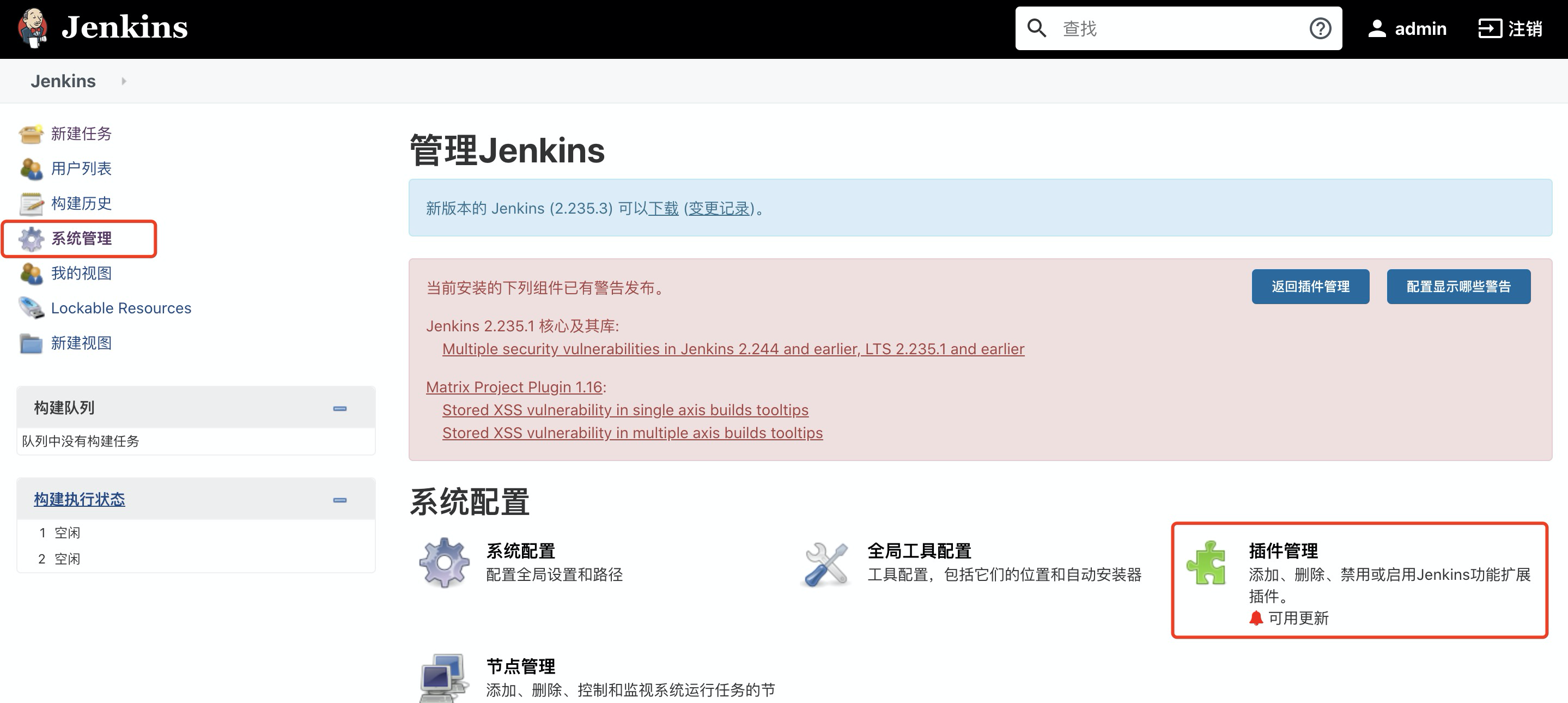Viewport: 1568px width, 703px height.
Task: Click the 新建任务 box icon
Action: [31, 134]
